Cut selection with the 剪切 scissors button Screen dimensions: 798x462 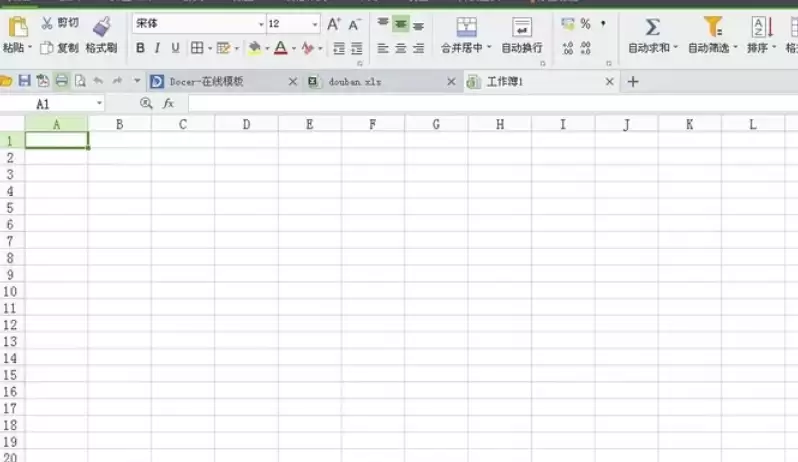click(60, 23)
